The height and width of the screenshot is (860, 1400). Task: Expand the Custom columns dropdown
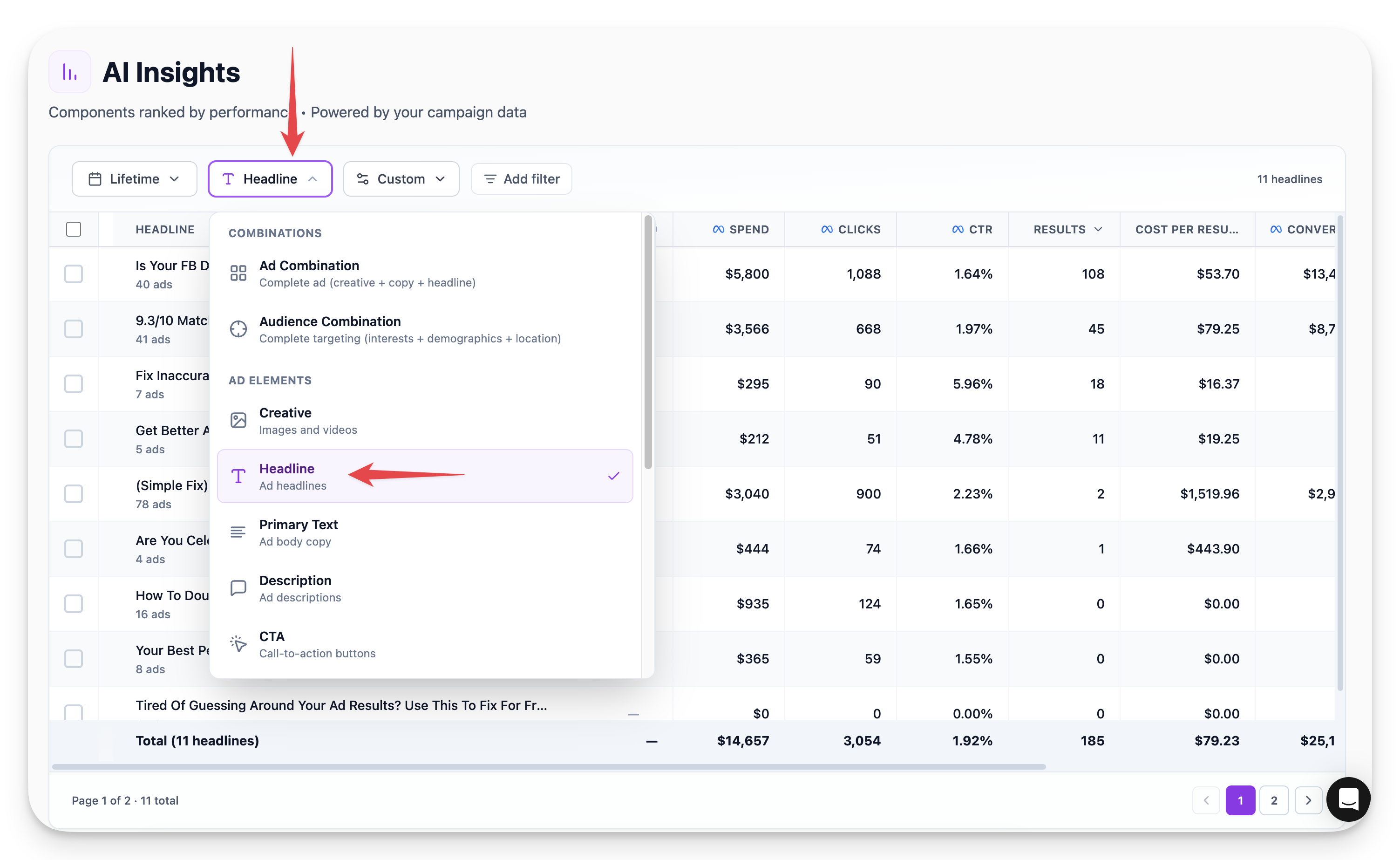tap(401, 179)
